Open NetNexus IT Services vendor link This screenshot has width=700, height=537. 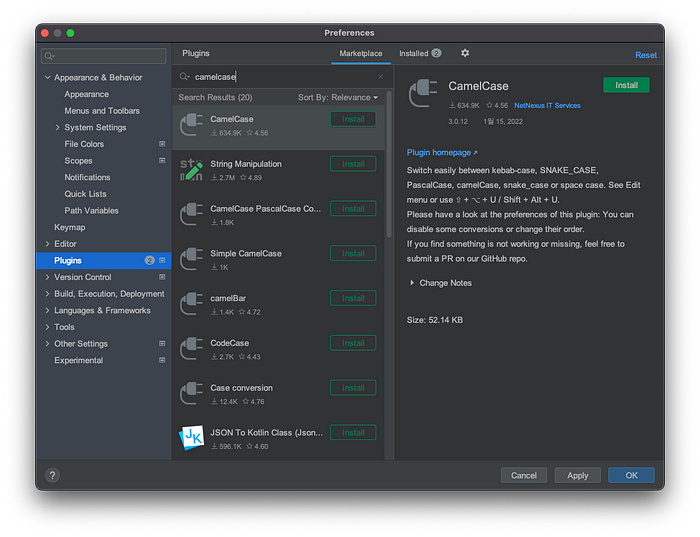click(547, 105)
